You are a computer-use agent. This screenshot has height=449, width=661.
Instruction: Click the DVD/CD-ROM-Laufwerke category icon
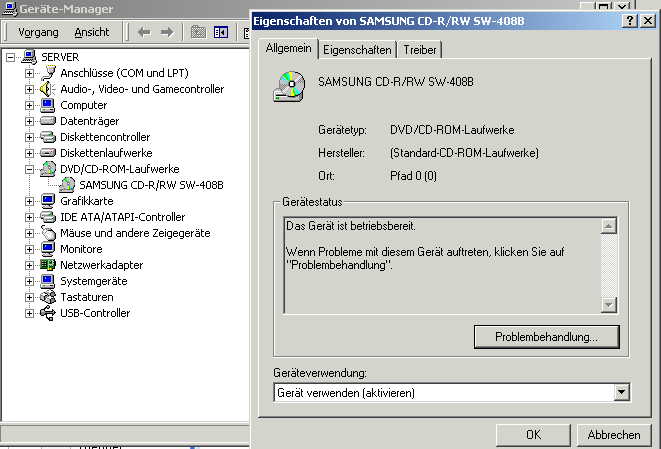(48, 169)
